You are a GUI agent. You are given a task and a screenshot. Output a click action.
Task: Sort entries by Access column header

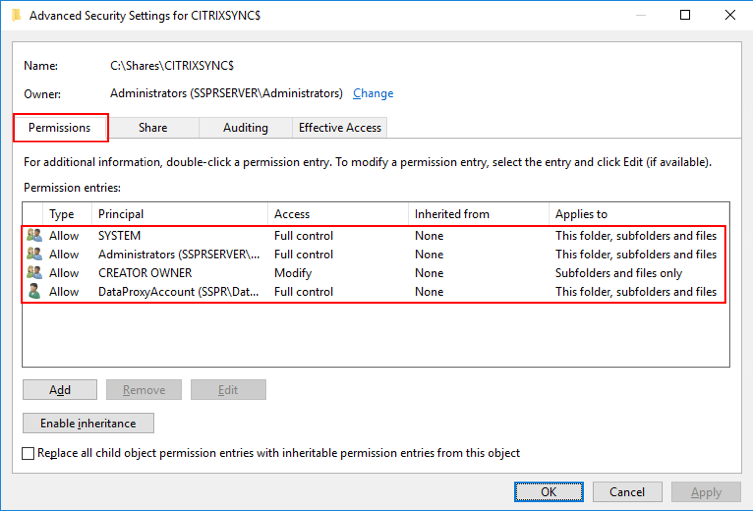coord(338,214)
